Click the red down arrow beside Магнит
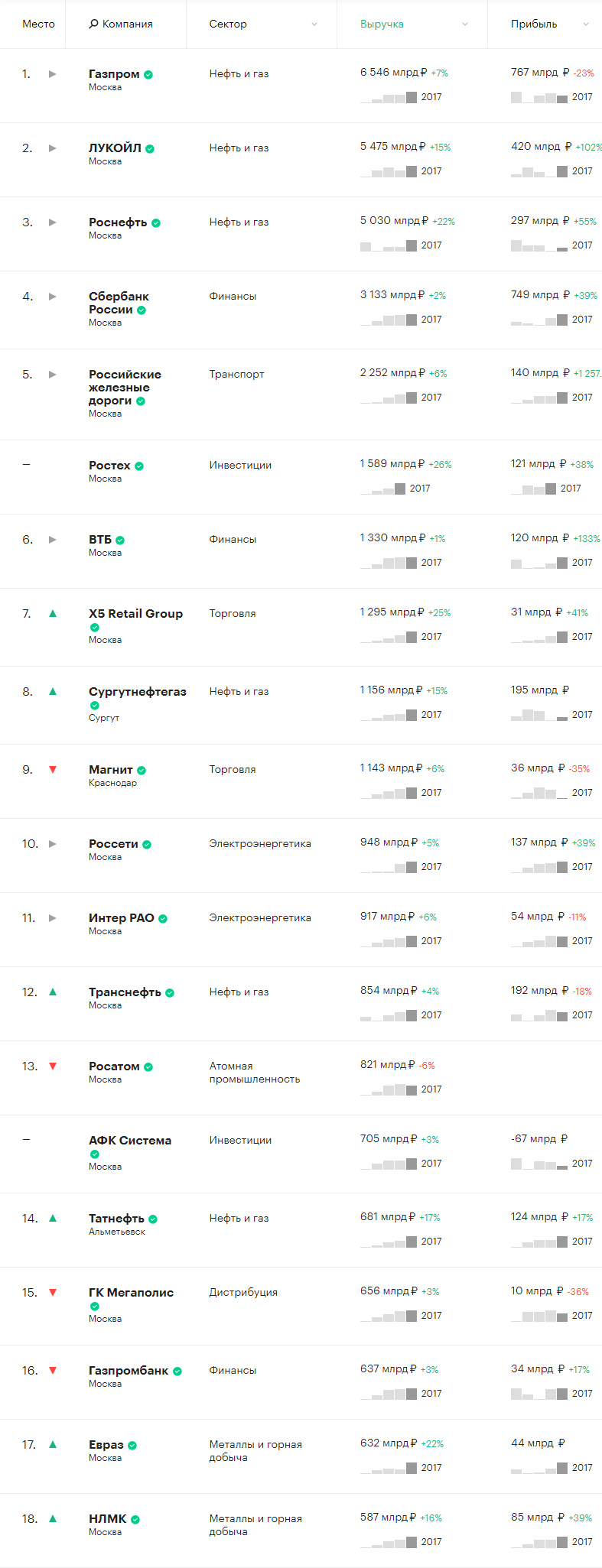 pos(53,770)
